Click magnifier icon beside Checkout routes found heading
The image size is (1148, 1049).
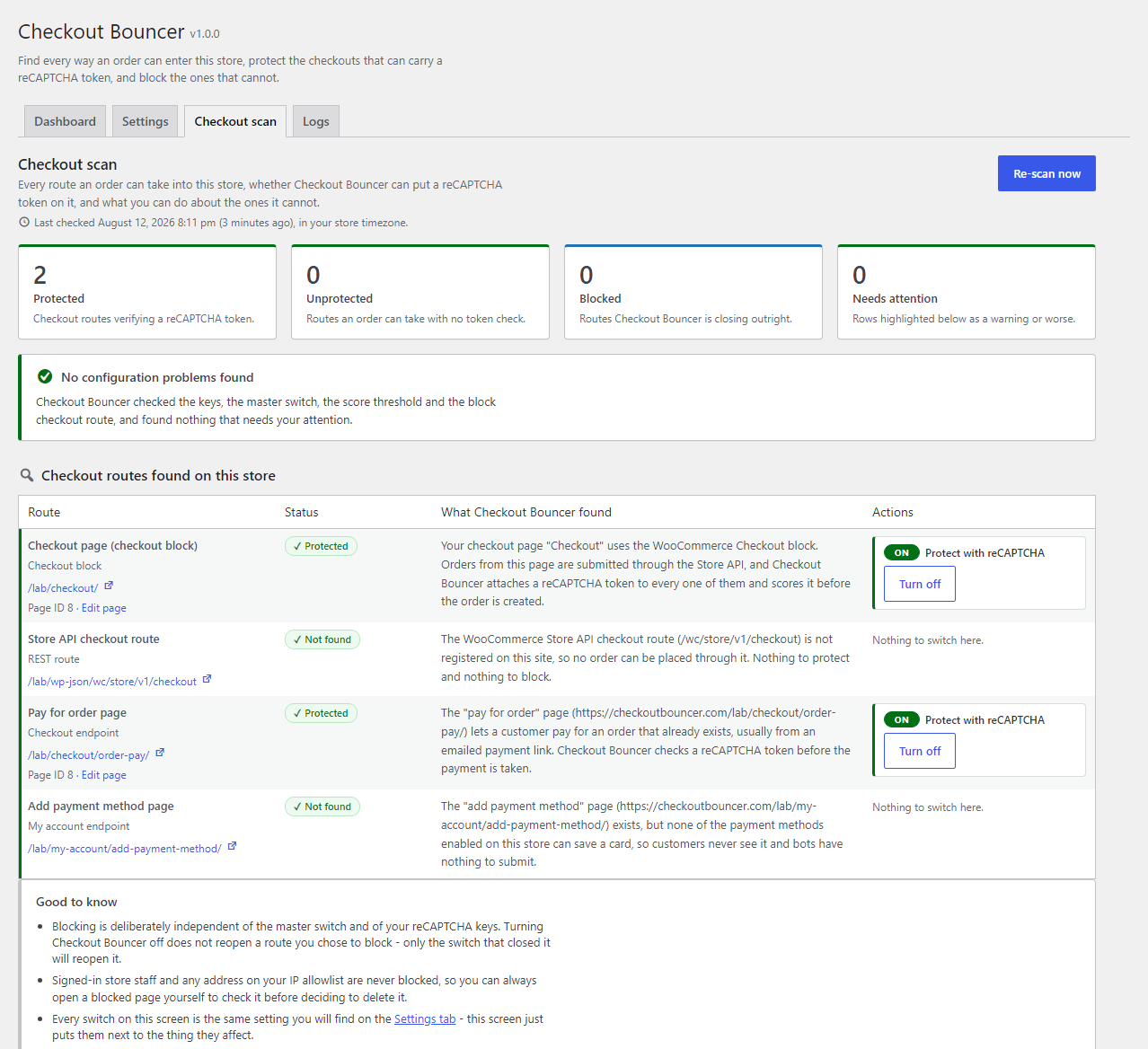[x=27, y=475]
